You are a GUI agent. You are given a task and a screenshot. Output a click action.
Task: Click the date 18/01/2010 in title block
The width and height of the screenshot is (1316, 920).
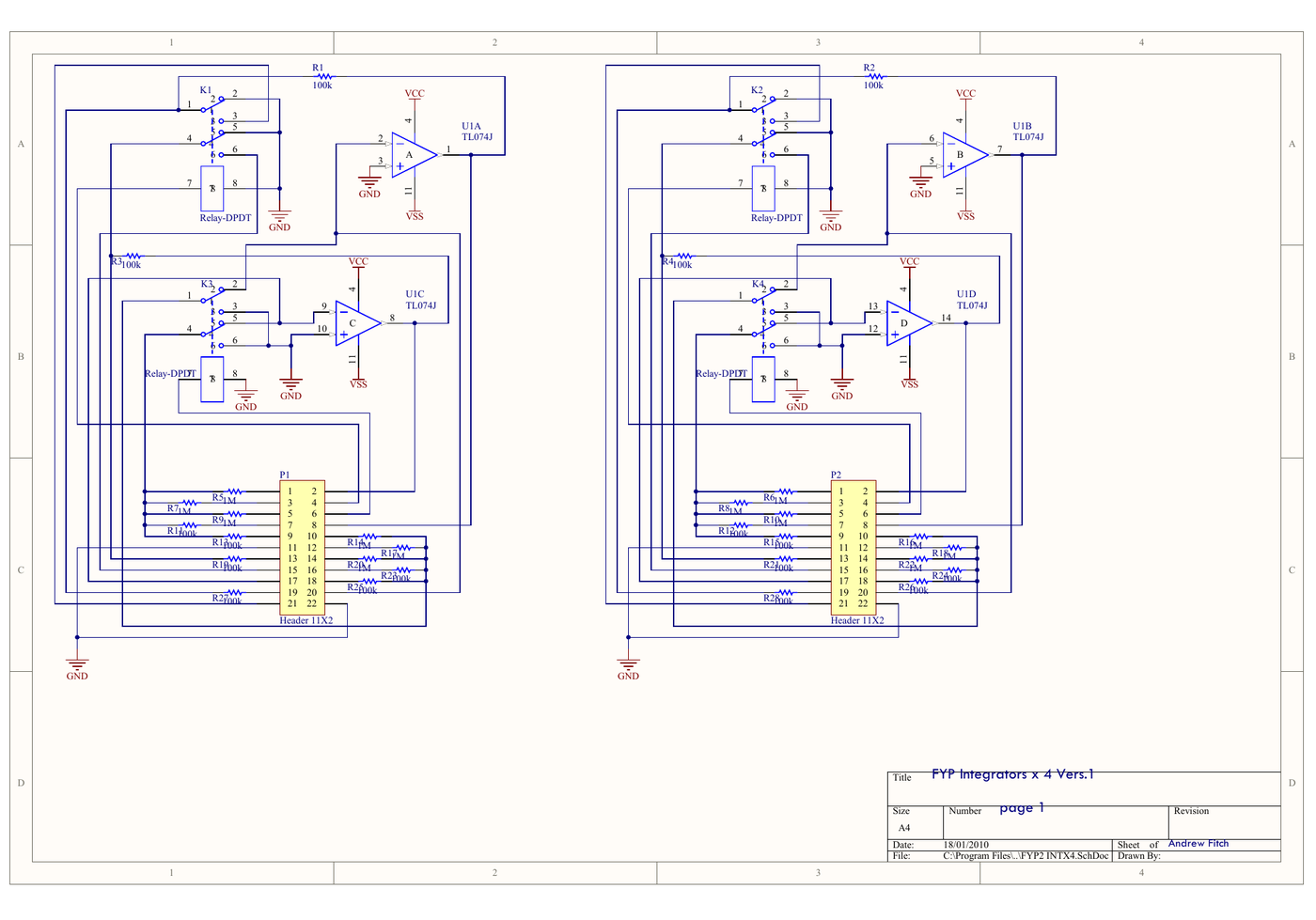tap(966, 845)
